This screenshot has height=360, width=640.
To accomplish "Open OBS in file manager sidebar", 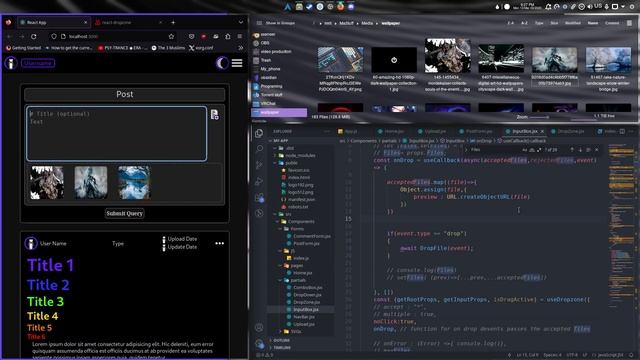I will click(265, 43).
